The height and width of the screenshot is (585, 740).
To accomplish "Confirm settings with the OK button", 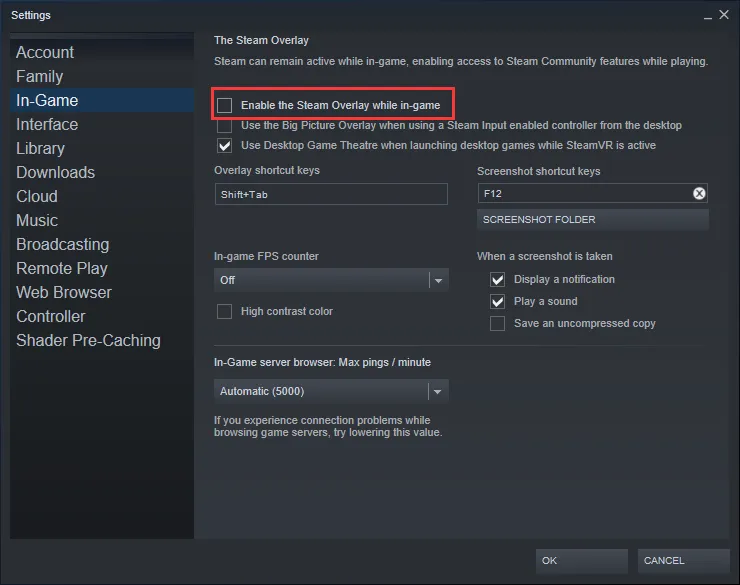I will pos(581,561).
